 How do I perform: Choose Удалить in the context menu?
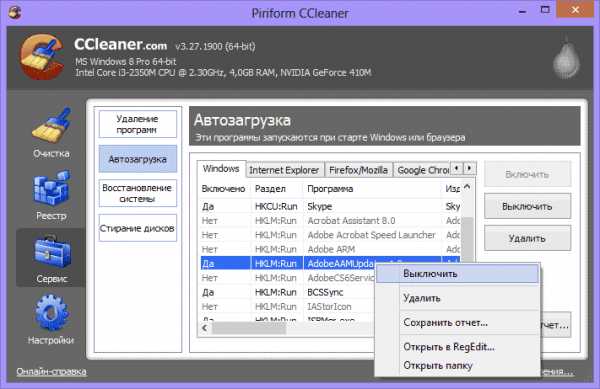[x=458, y=298]
